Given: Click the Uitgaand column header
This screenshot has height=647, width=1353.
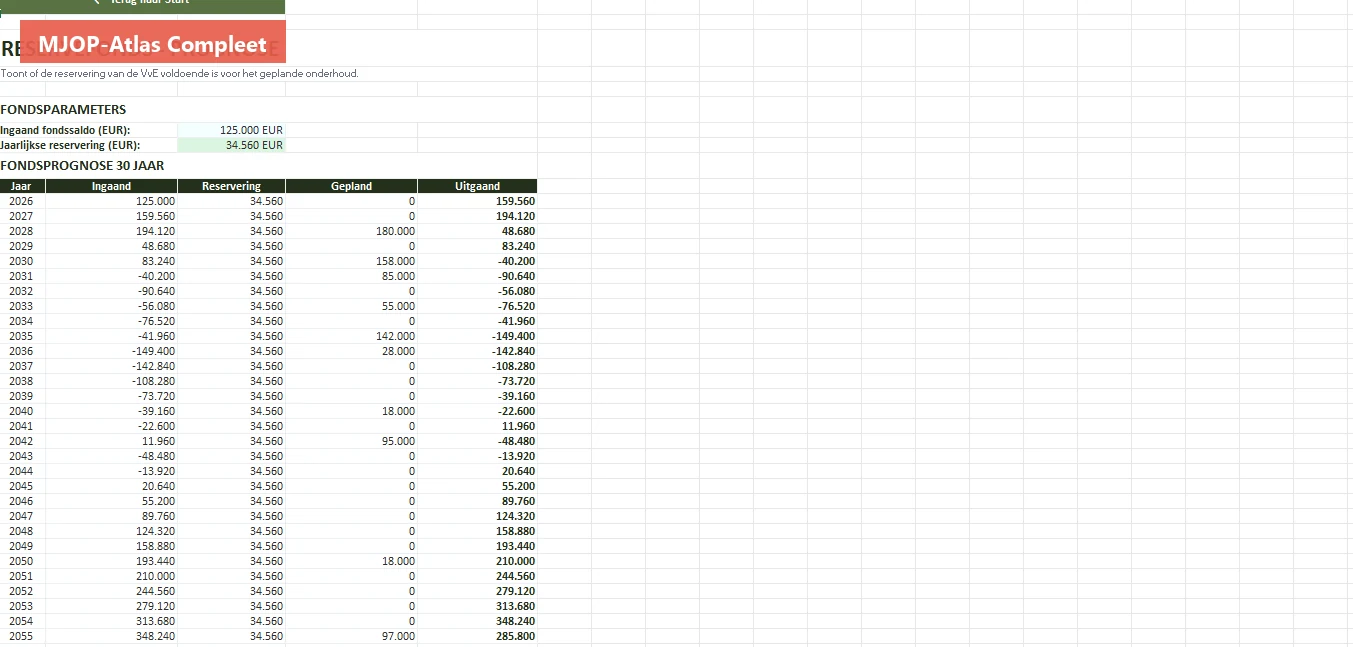Looking at the screenshot, I should point(477,186).
